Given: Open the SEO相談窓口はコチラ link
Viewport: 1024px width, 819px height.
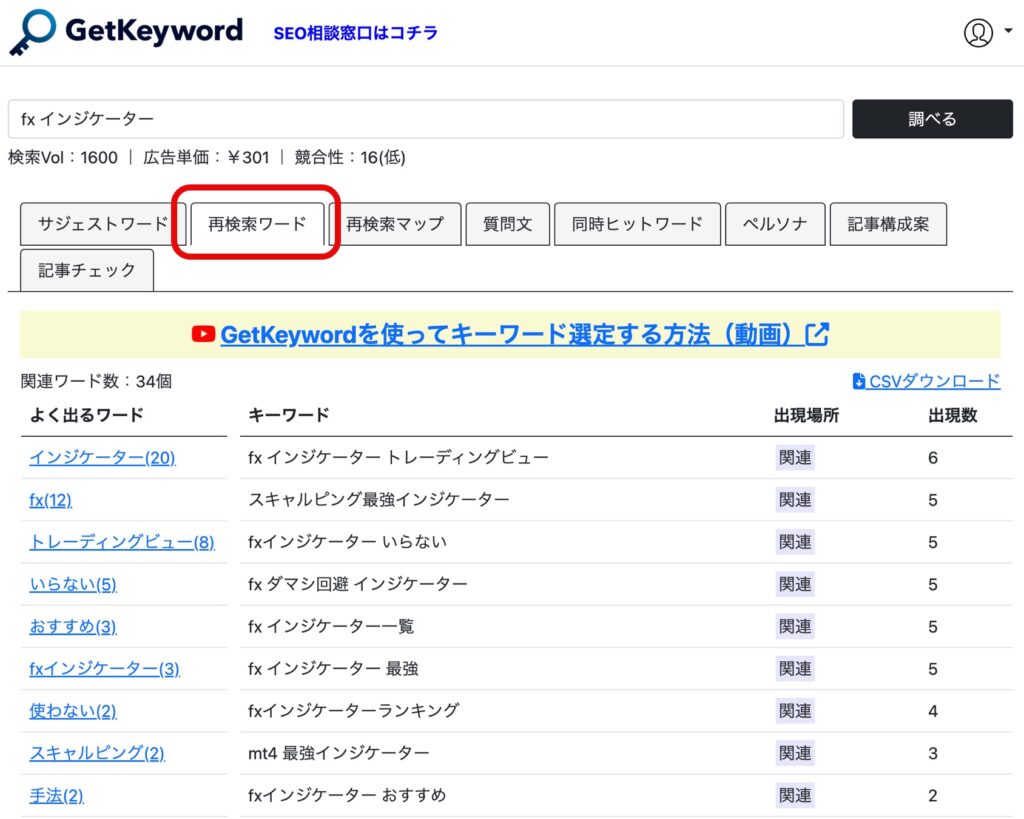Looking at the screenshot, I should (355, 33).
